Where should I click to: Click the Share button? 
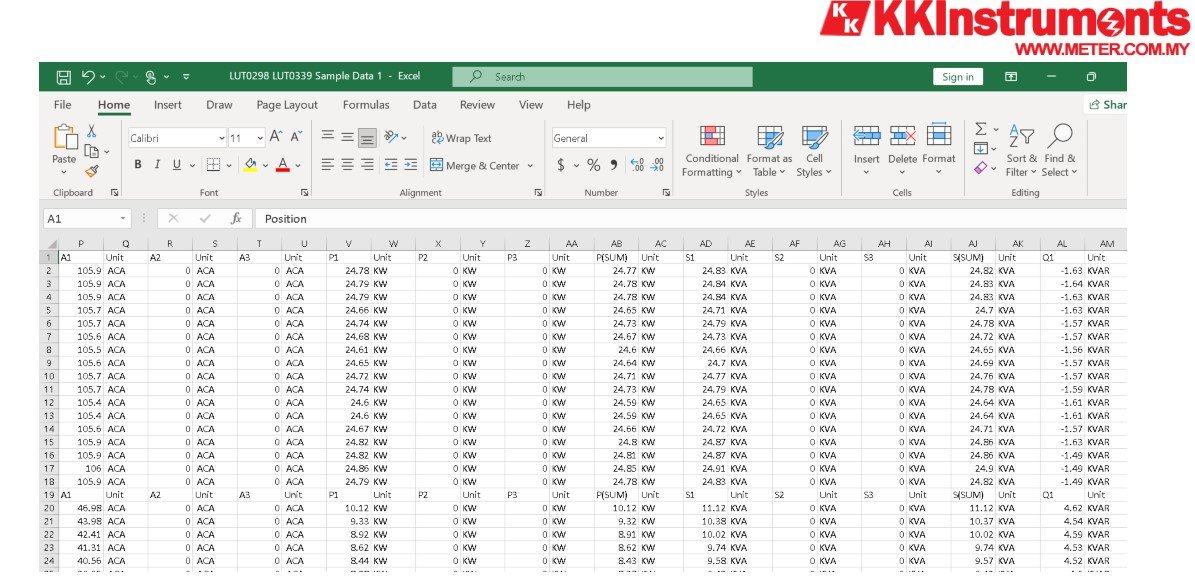[1108, 105]
